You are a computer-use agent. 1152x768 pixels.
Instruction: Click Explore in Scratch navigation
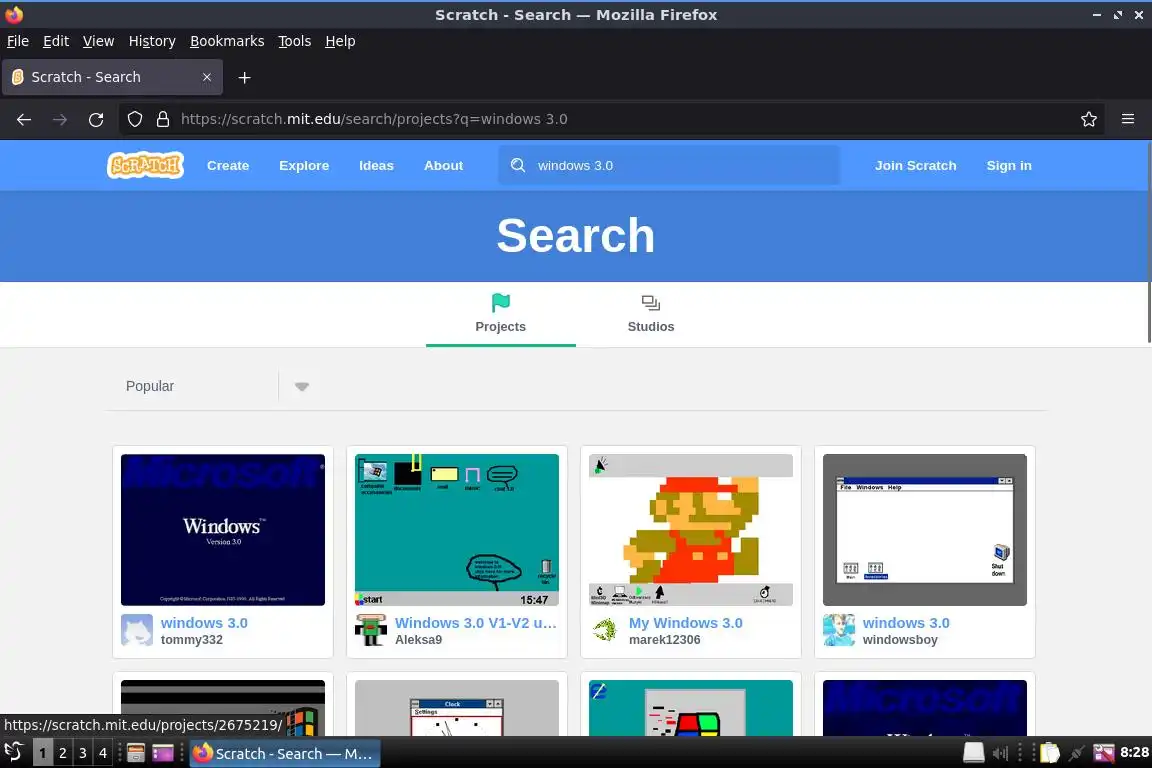pyautogui.click(x=304, y=165)
